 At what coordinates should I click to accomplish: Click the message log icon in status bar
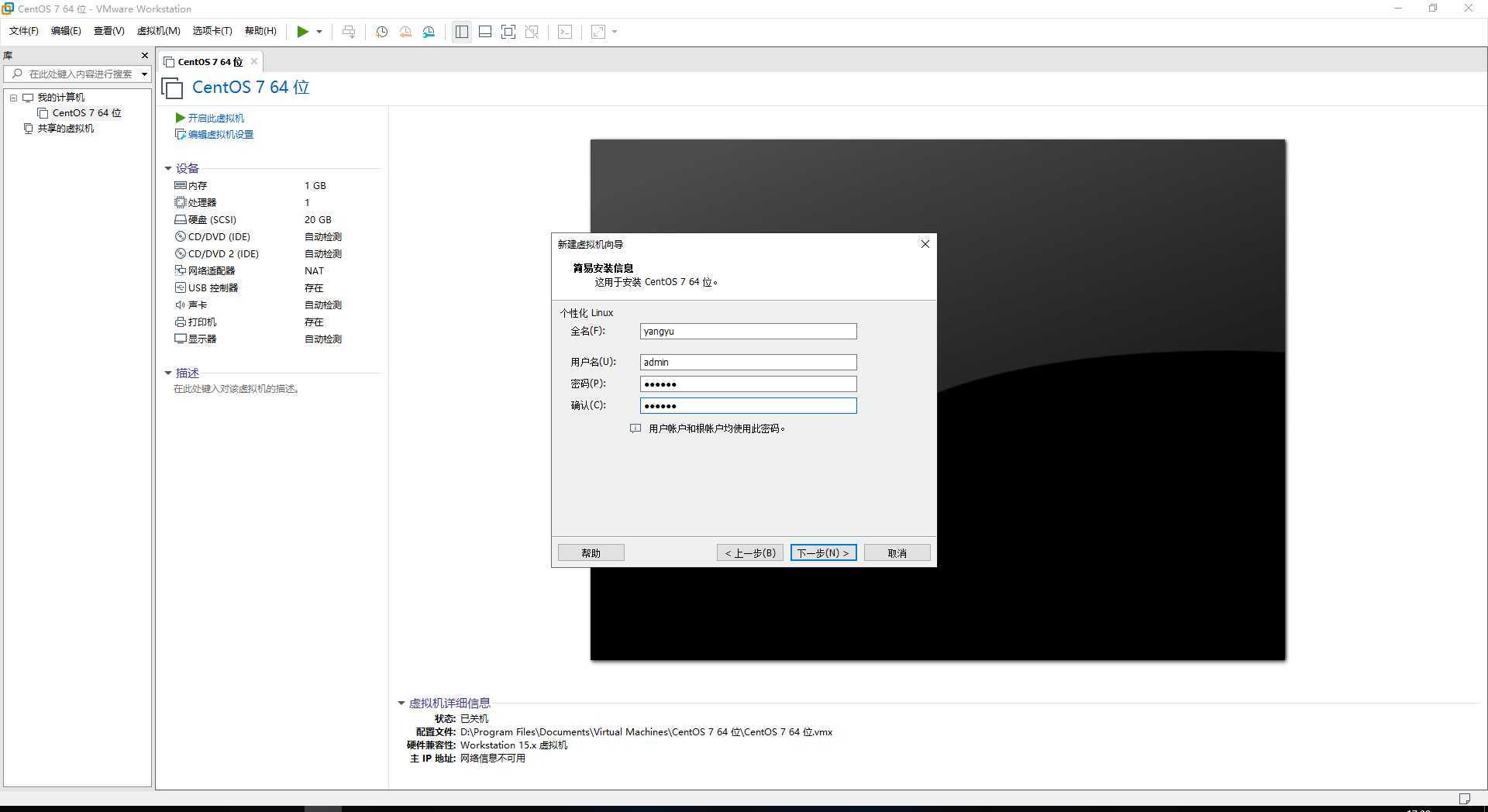(x=1464, y=799)
